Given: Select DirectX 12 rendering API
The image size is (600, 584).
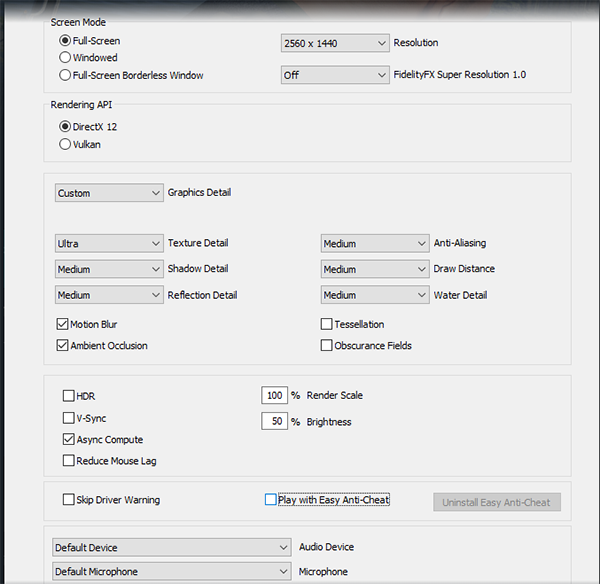Looking at the screenshot, I should pyautogui.click(x=65, y=126).
